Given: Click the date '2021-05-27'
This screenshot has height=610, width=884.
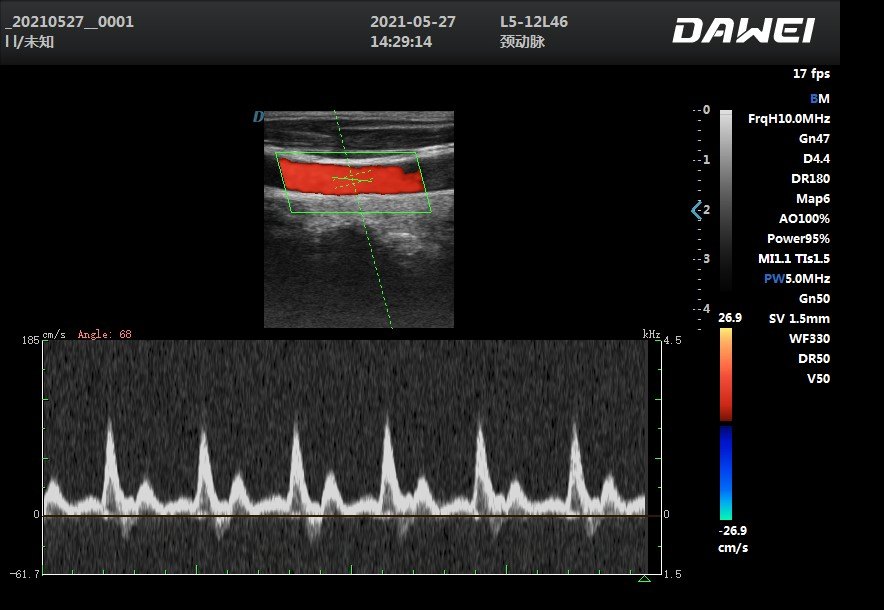Looking at the screenshot, I should (x=413, y=22).
